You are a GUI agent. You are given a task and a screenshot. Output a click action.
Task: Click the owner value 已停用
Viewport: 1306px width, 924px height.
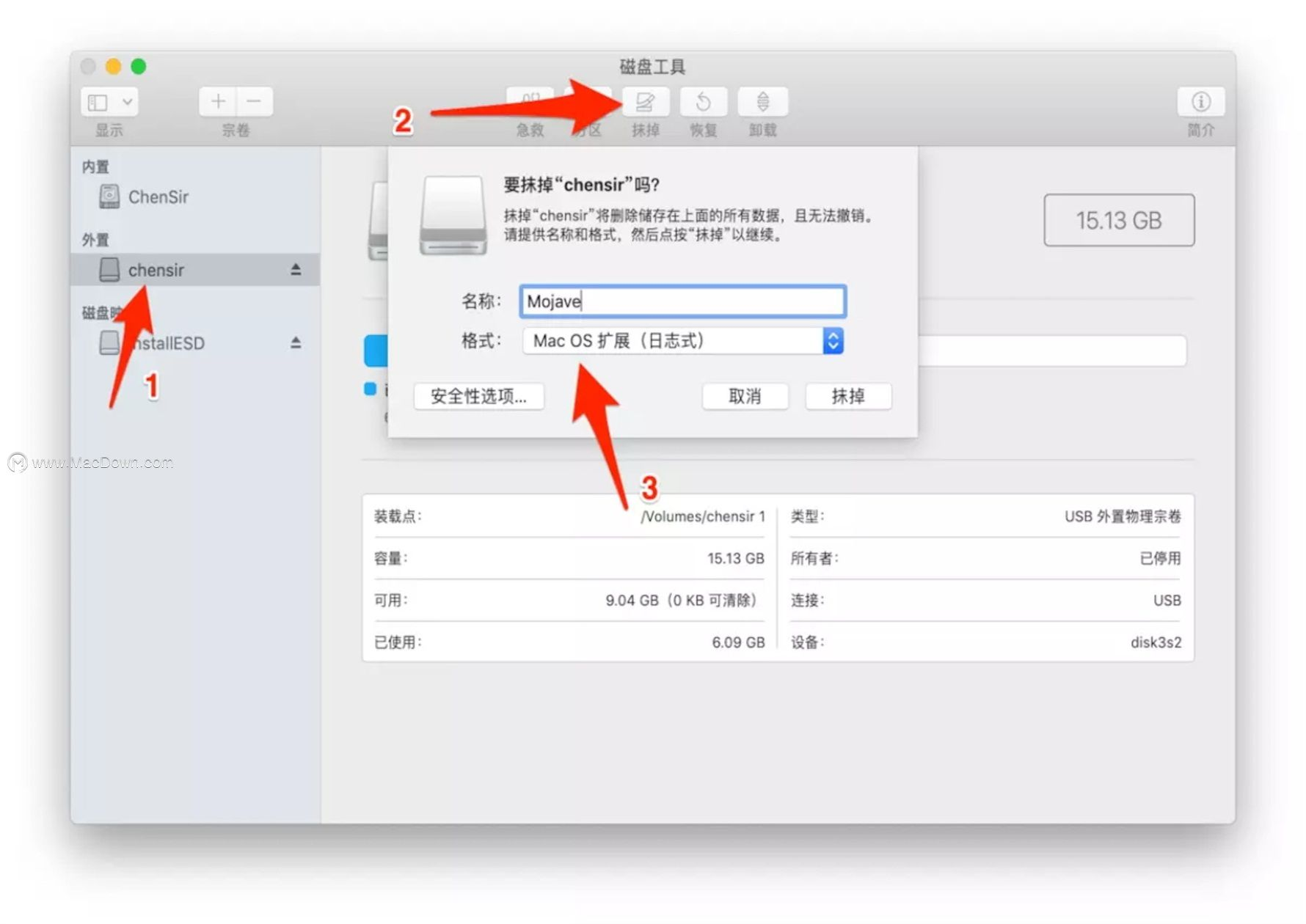pos(1160,558)
